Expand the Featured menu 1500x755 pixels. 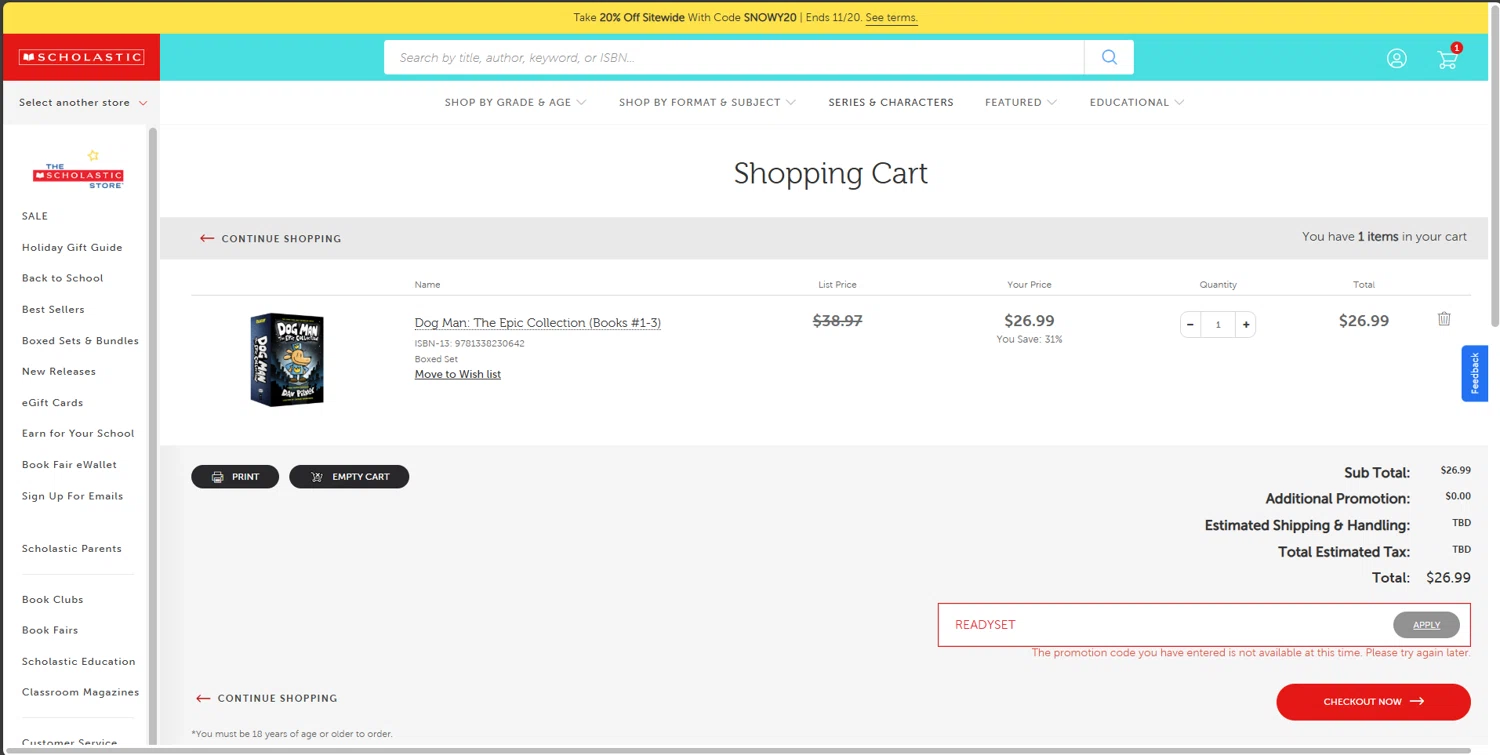tap(1021, 102)
